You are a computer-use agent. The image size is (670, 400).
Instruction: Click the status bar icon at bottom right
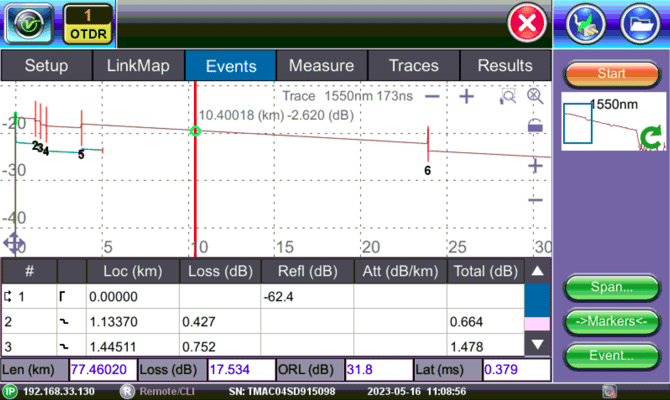click(x=609, y=391)
